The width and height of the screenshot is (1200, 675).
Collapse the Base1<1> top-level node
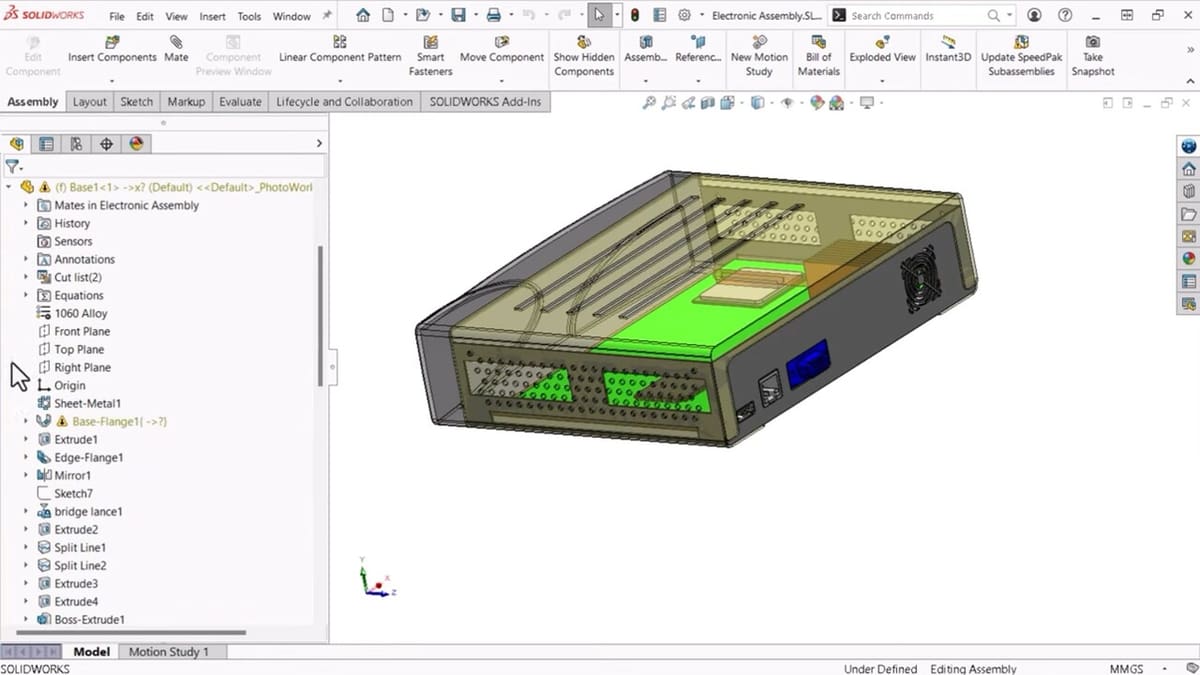pyautogui.click(x=9, y=187)
